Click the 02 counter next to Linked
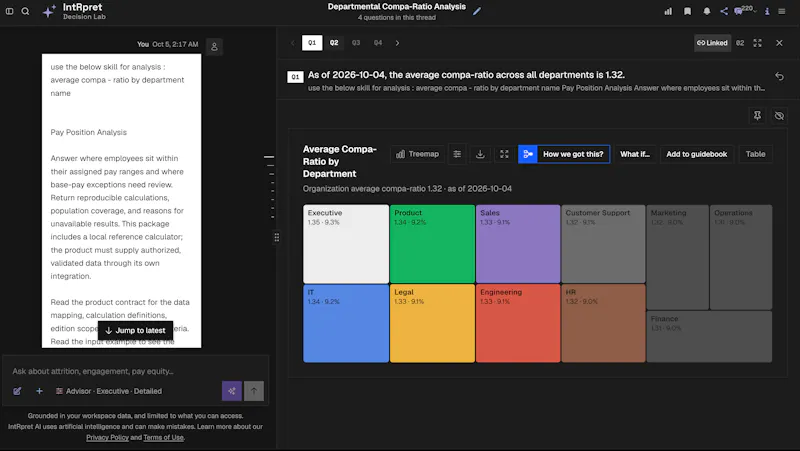The image size is (800, 451). coord(740,43)
